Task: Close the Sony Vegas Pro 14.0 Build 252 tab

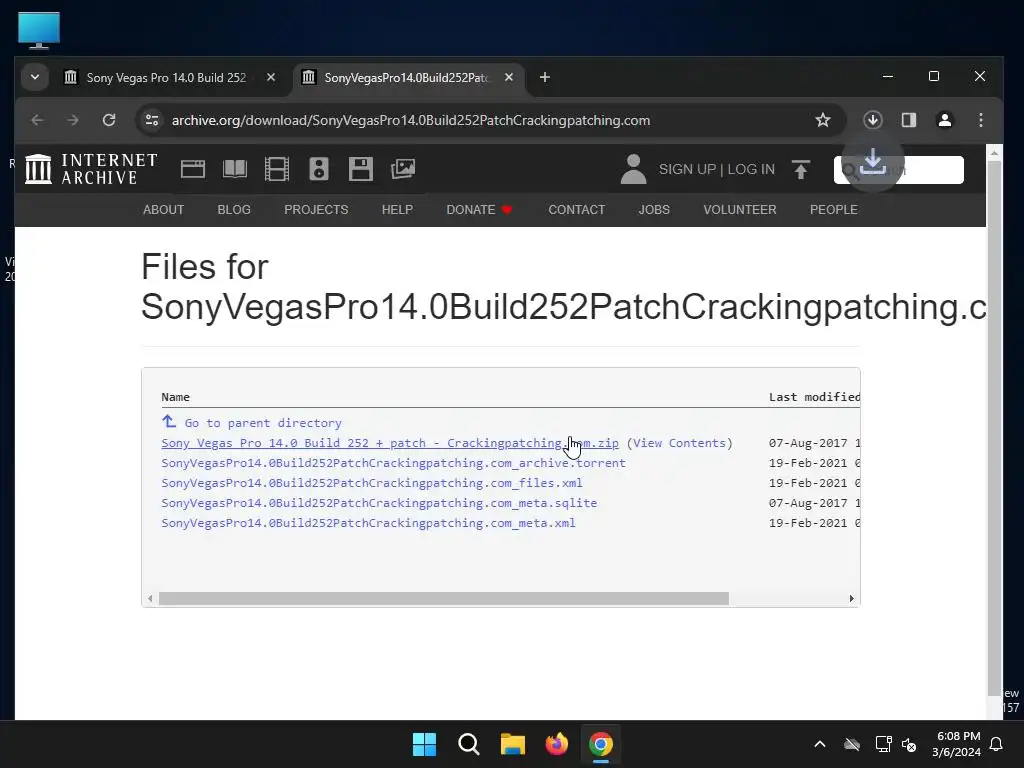Action: click(270, 77)
